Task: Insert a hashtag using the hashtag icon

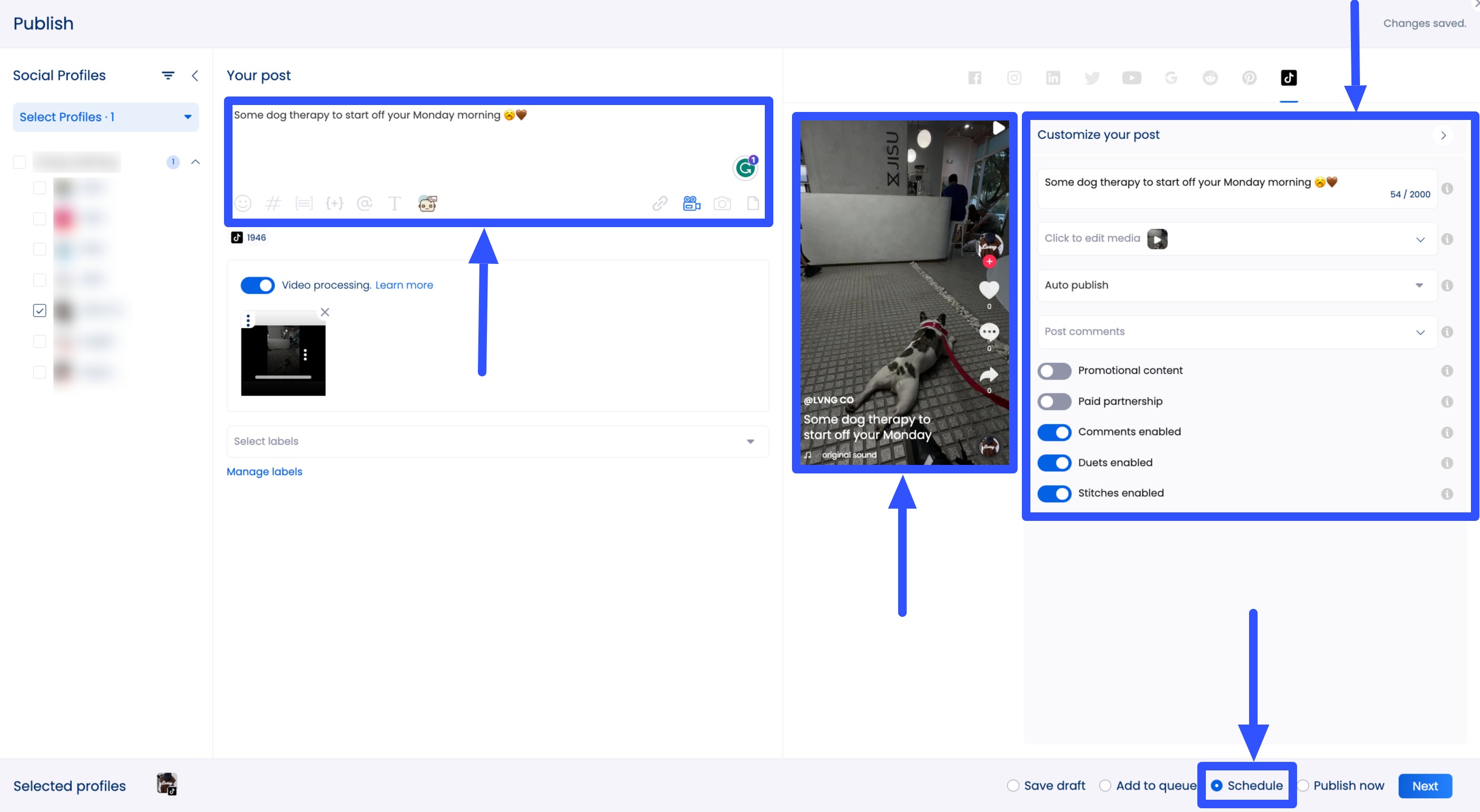Action: 274,203
